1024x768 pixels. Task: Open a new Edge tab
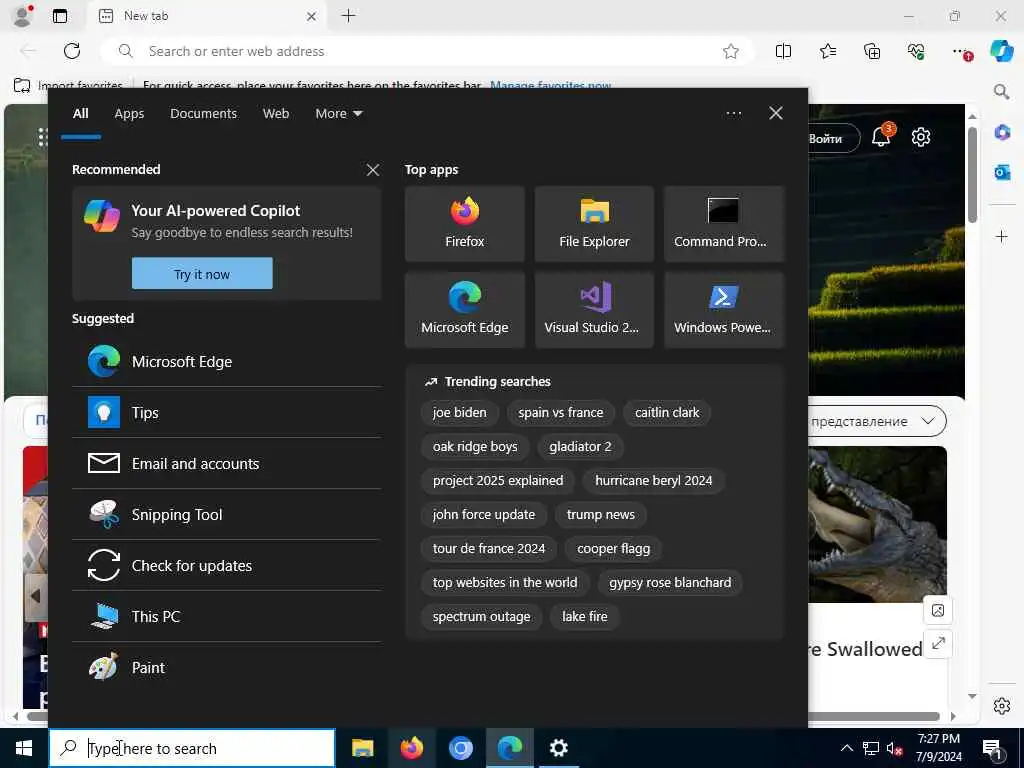pyautogui.click(x=348, y=16)
